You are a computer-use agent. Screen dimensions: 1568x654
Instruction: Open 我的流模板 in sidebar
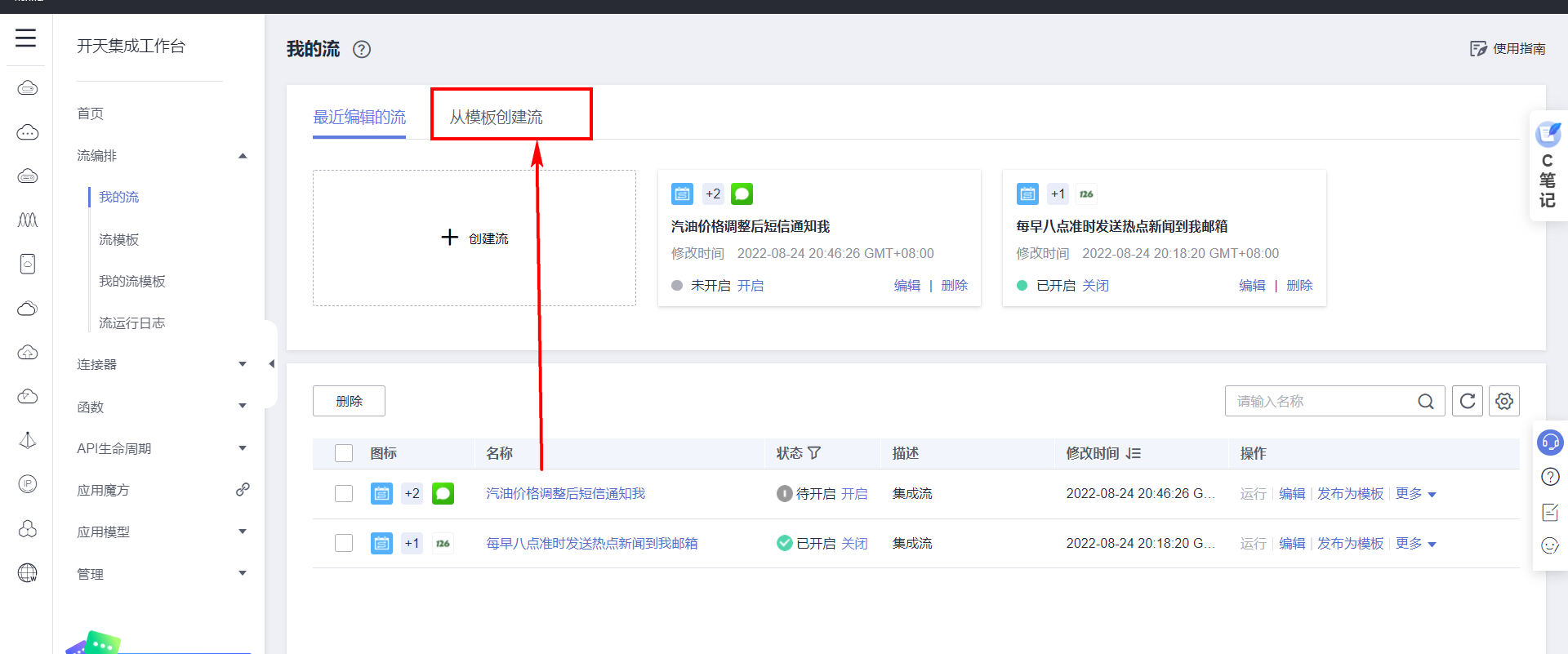click(132, 281)
